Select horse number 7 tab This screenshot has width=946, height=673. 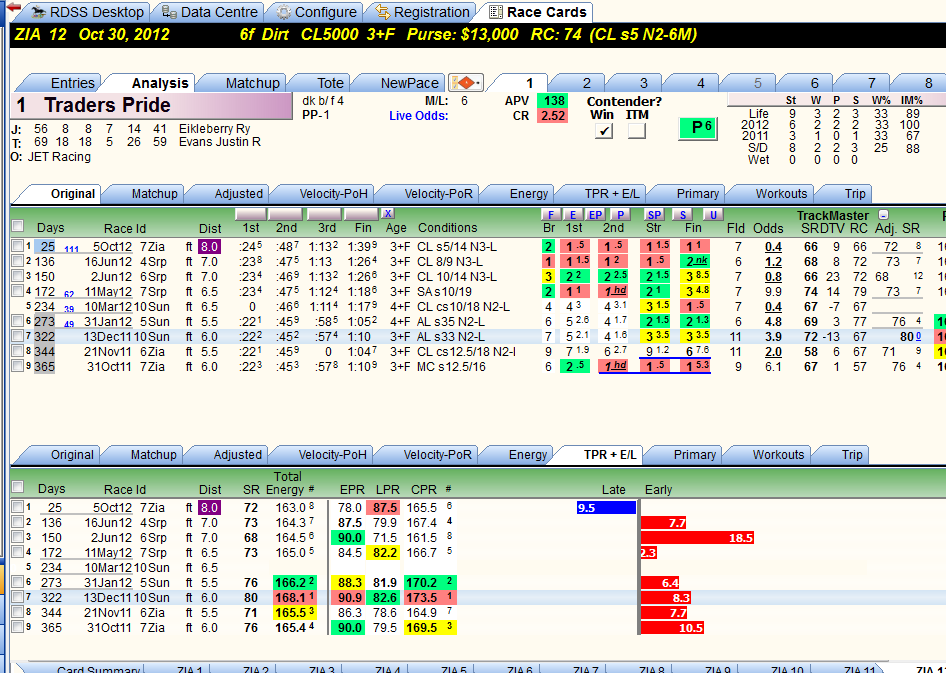871,83
